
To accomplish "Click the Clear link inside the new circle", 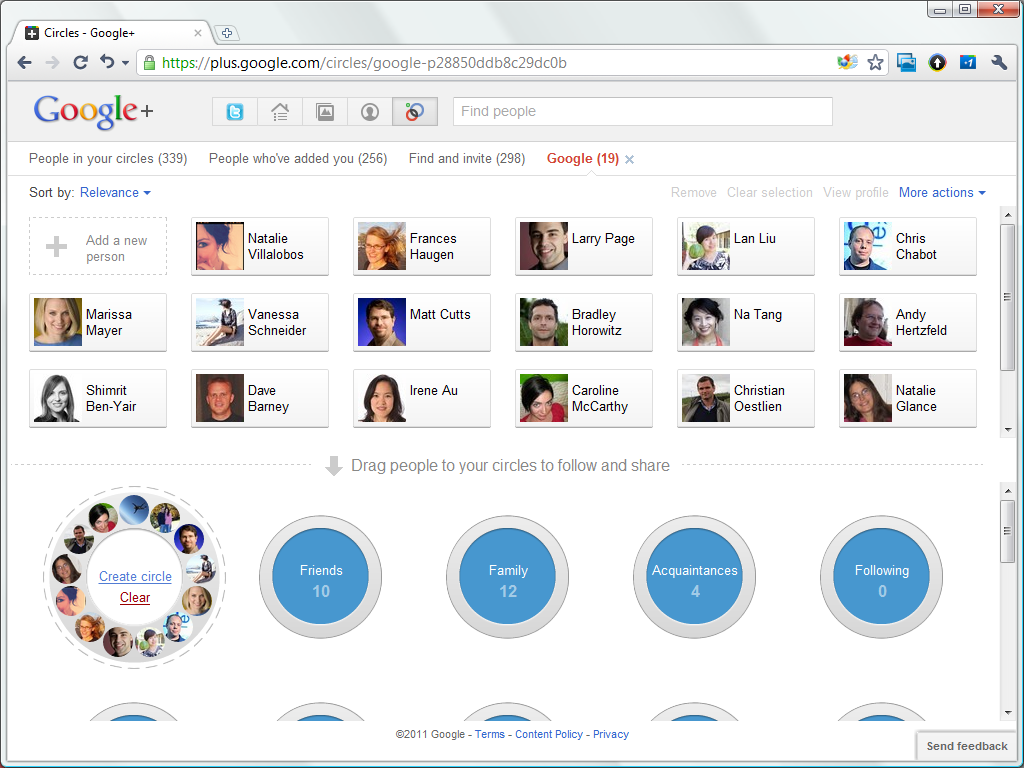I will pos(134,597).
